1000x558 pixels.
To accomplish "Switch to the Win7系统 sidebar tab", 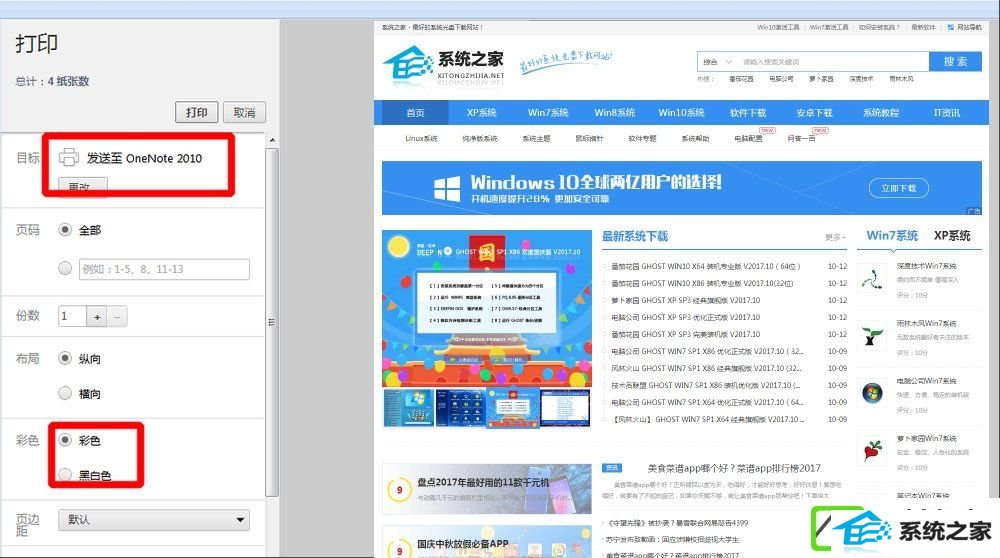I will tap(892, 235).
